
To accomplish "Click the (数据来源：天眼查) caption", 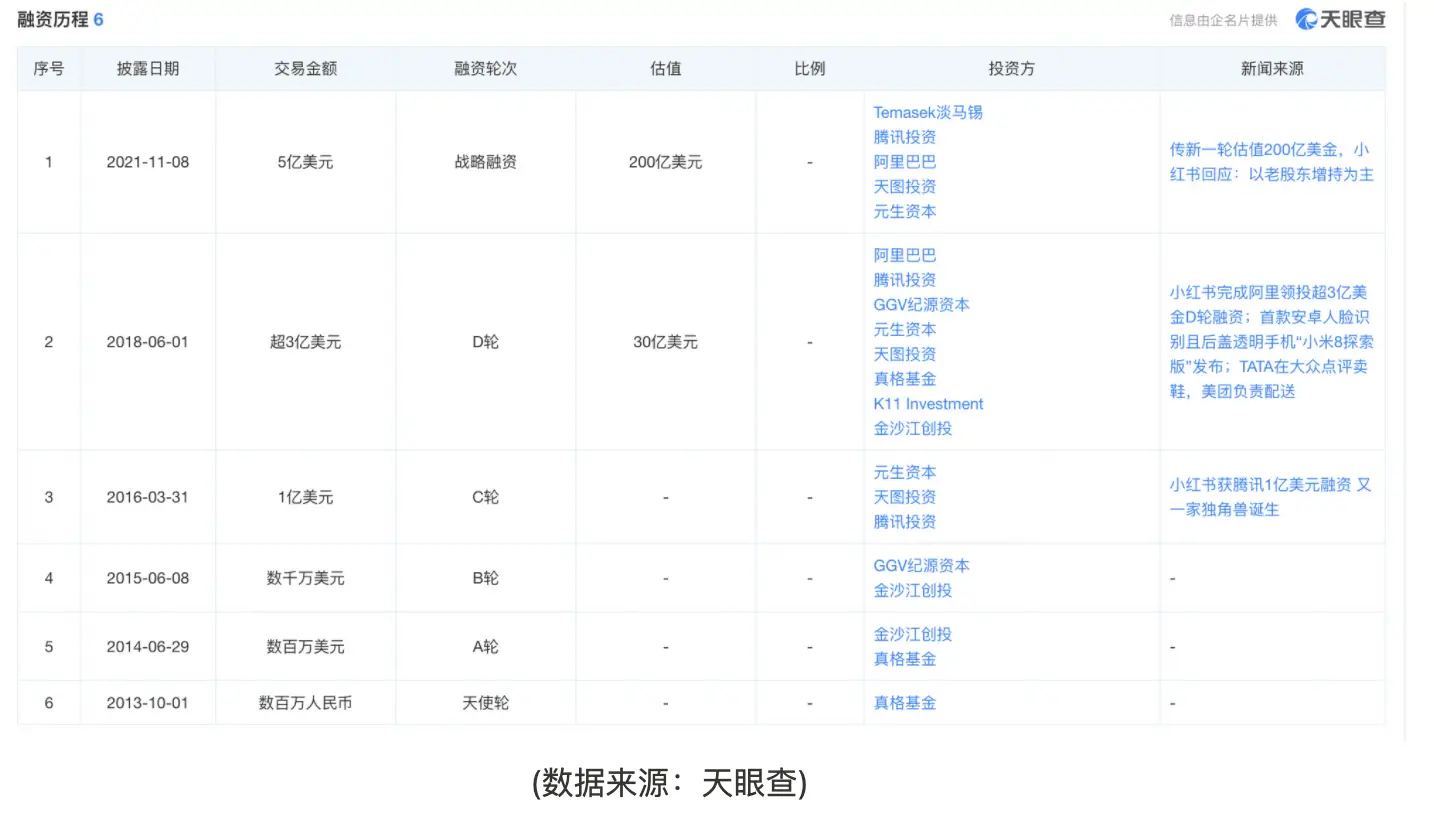I will [x=670, y=783].
